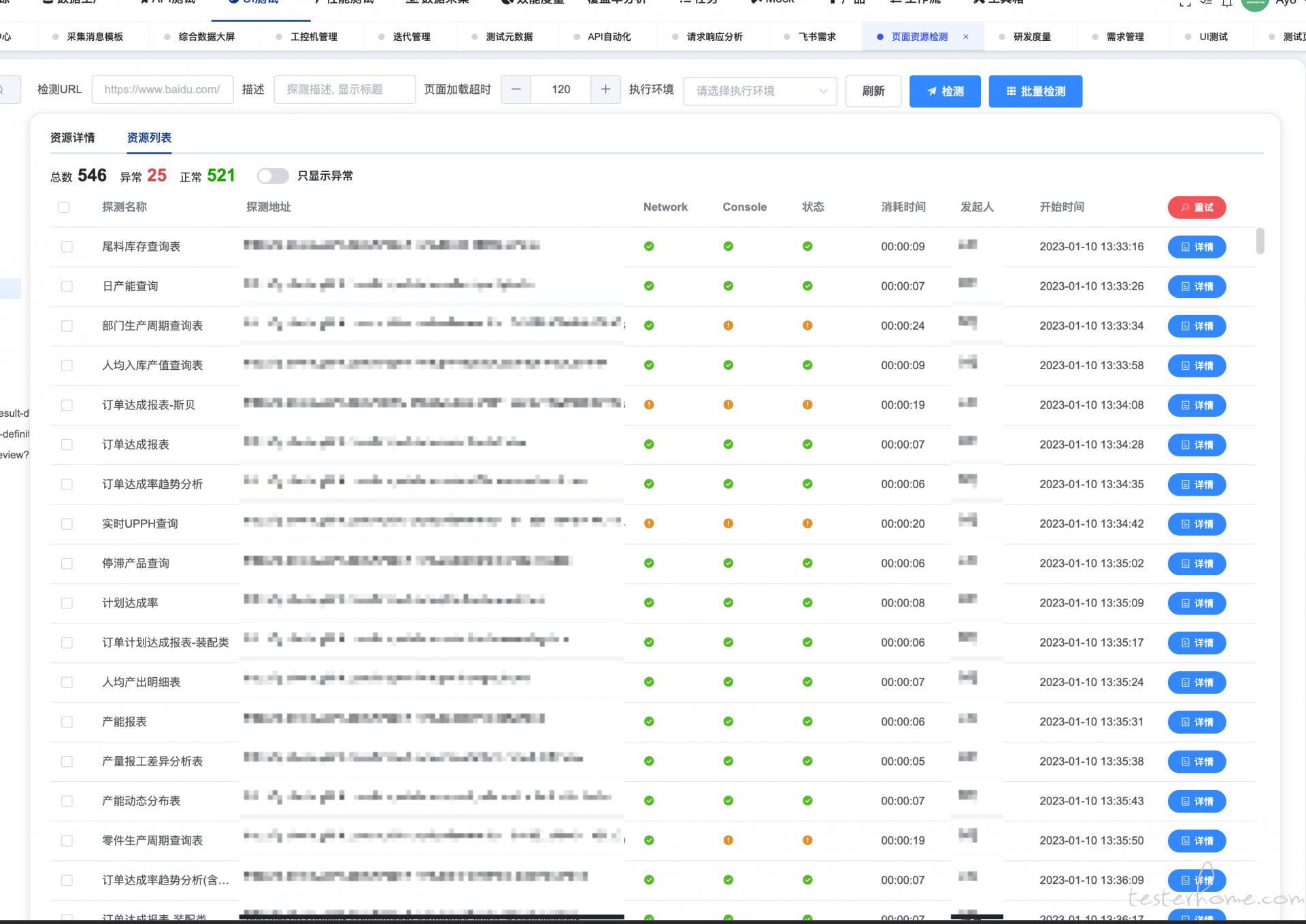The image size is (1306, 924).
Task: Open 详情 for 尾料库存查询表 row
Action: 1196,247
